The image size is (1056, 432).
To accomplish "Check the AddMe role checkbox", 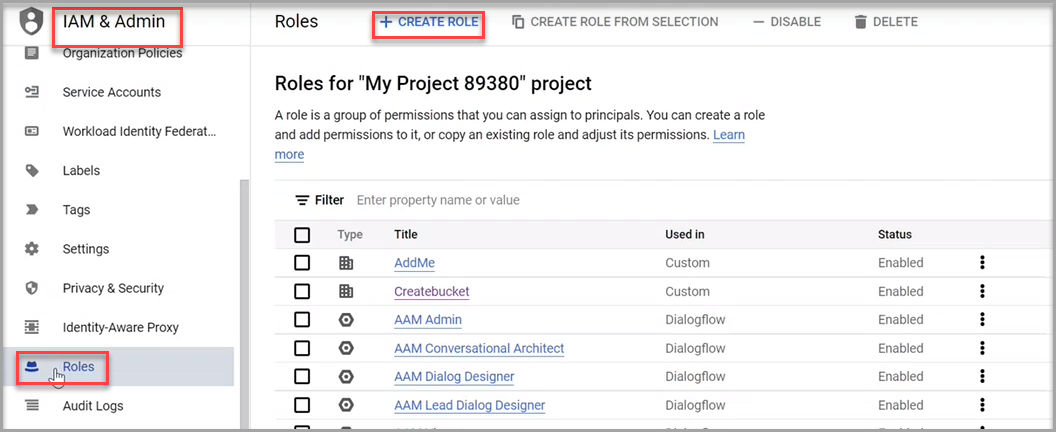I will click(x=302, y=263).
